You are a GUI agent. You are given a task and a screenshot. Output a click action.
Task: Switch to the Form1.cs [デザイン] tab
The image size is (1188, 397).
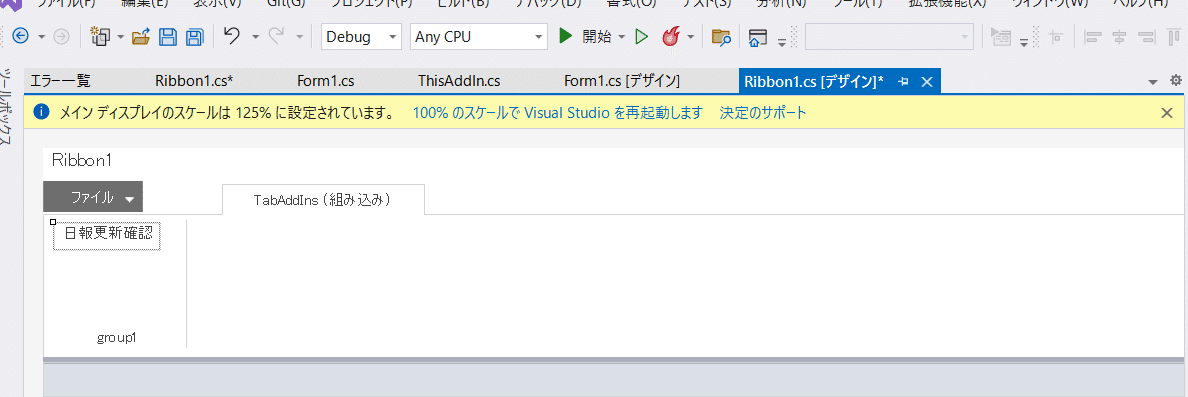622,81
